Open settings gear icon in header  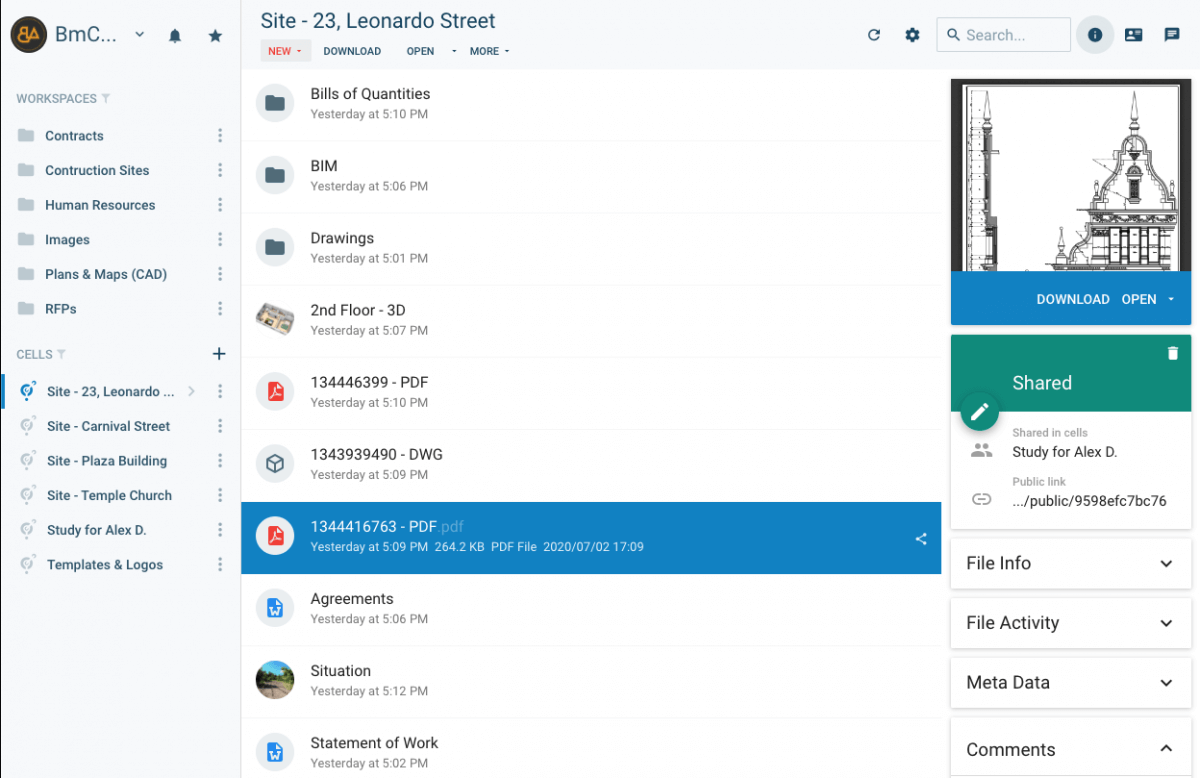tap(912, 35)
